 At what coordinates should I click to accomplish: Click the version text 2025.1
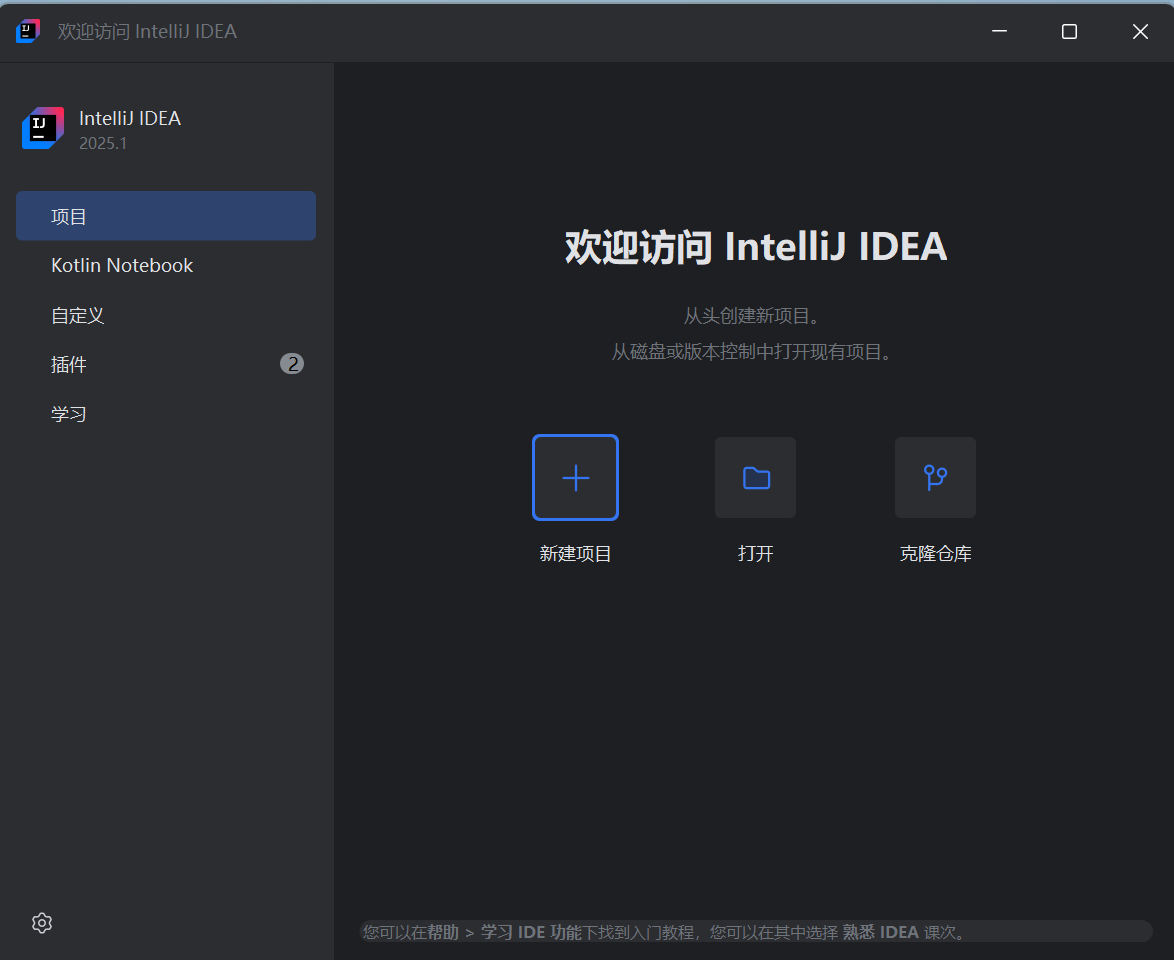click(103, 143)
